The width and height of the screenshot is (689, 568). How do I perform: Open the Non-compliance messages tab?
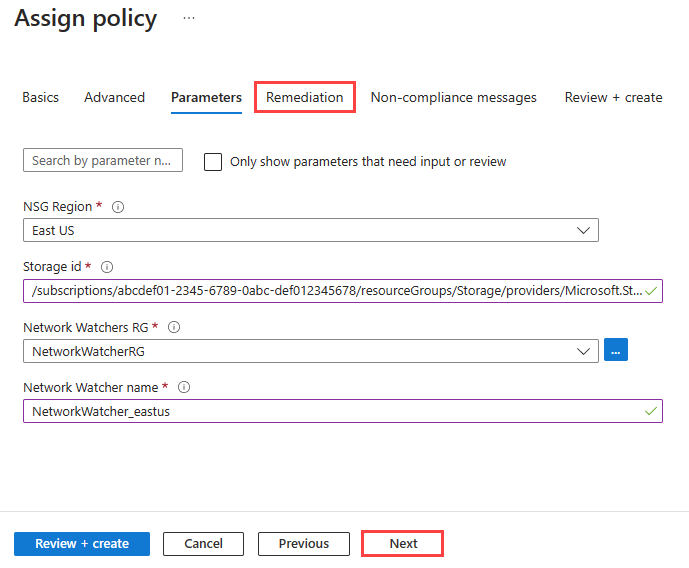click(453, 97)
